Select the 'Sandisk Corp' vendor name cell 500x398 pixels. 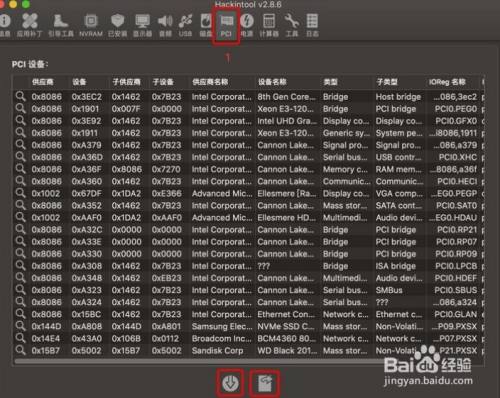coord(217,350)
